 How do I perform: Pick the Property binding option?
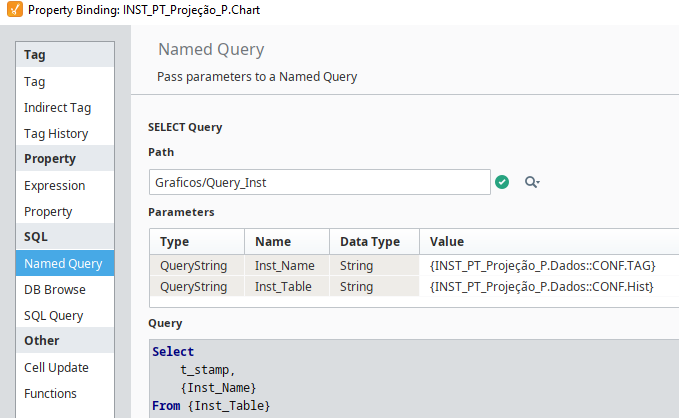point(48,211)
